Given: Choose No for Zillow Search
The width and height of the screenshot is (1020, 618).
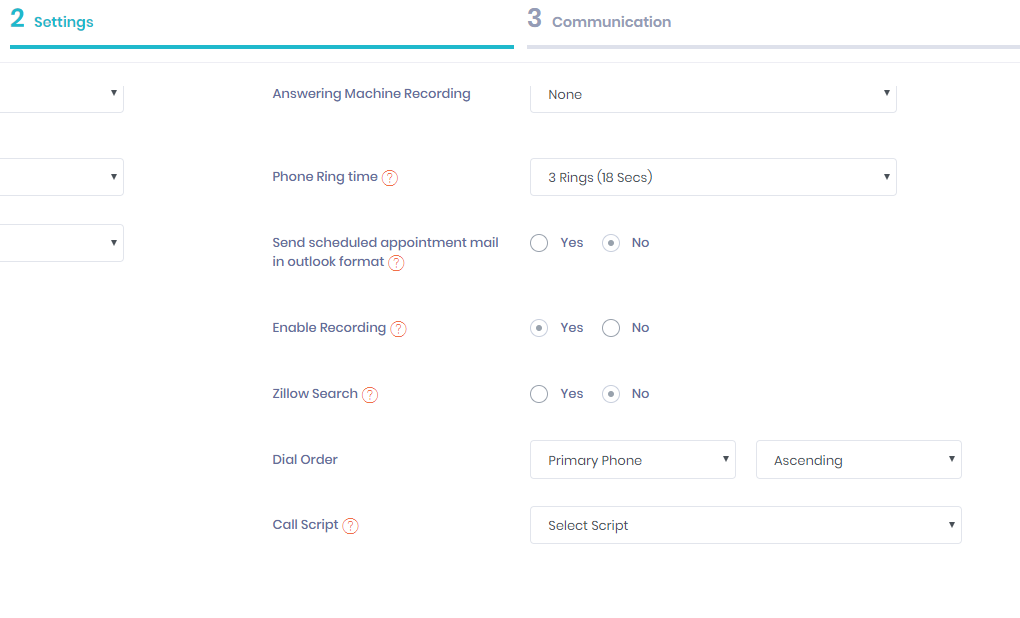Looking at the screenshot, I should click(610, 393).
